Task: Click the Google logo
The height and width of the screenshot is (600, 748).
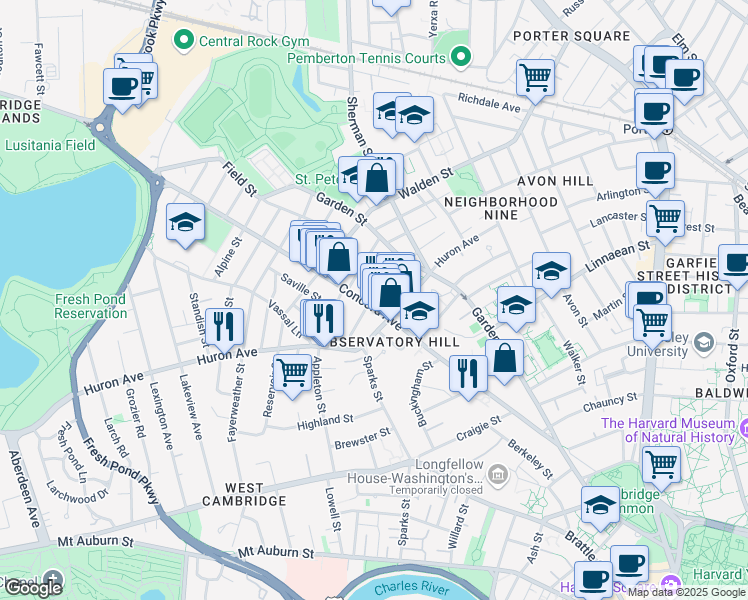Action: coord(32,587)
